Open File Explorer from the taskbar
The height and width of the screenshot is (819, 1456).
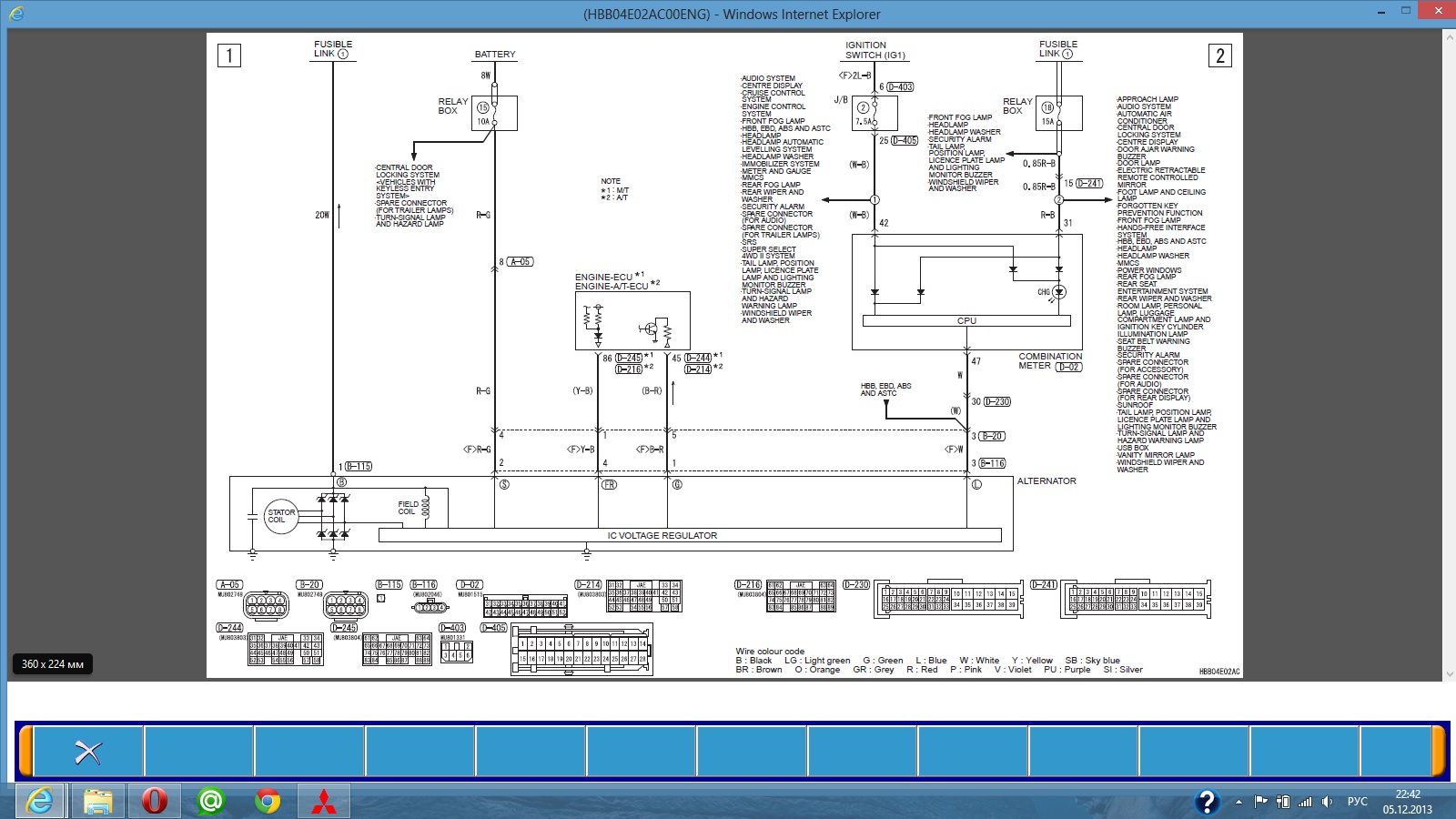click(98, 802)
